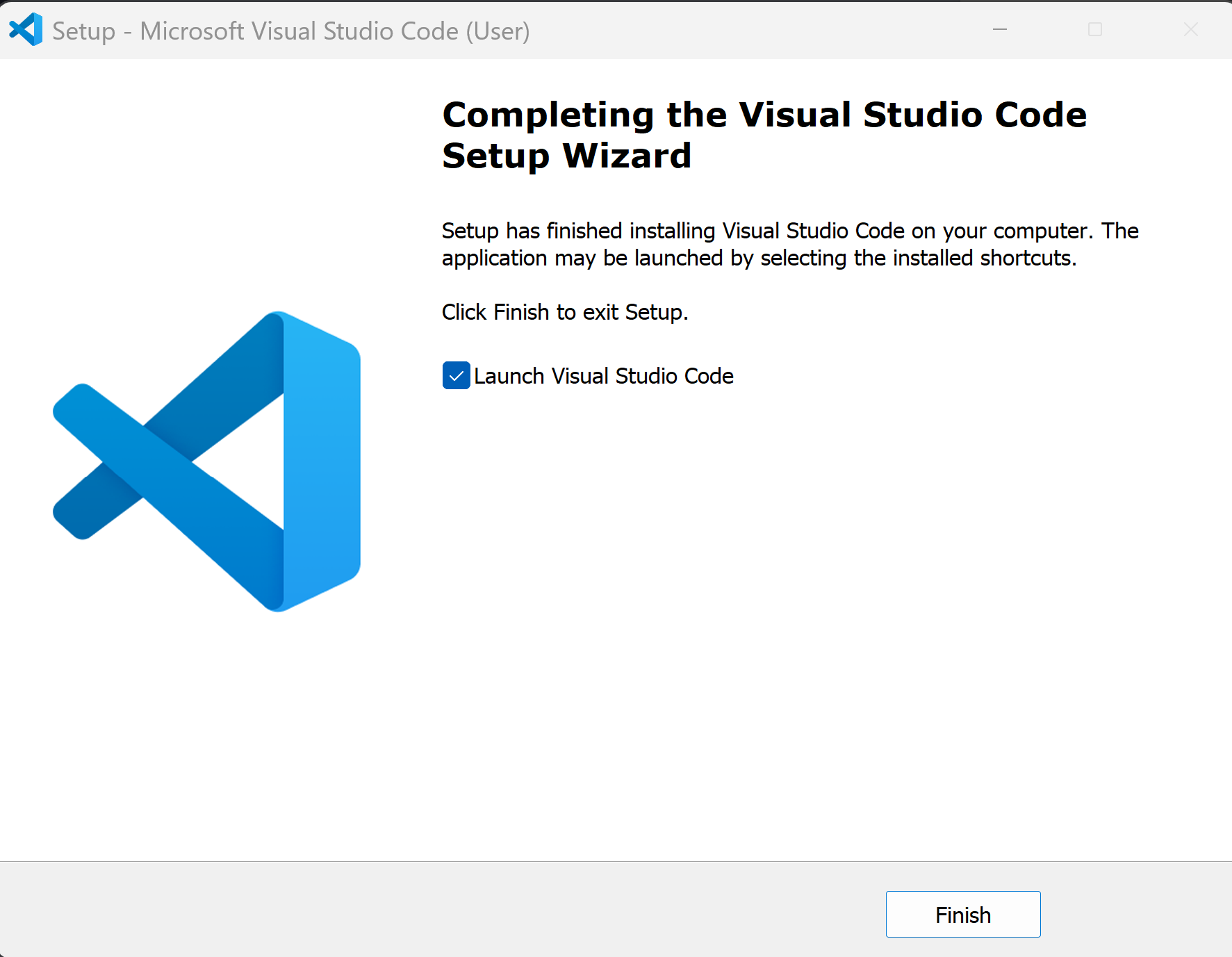This screenshot has height=957, width=1232.
Task: Click the maximize button in the title bar
Action: click(x=1095, y=30)
